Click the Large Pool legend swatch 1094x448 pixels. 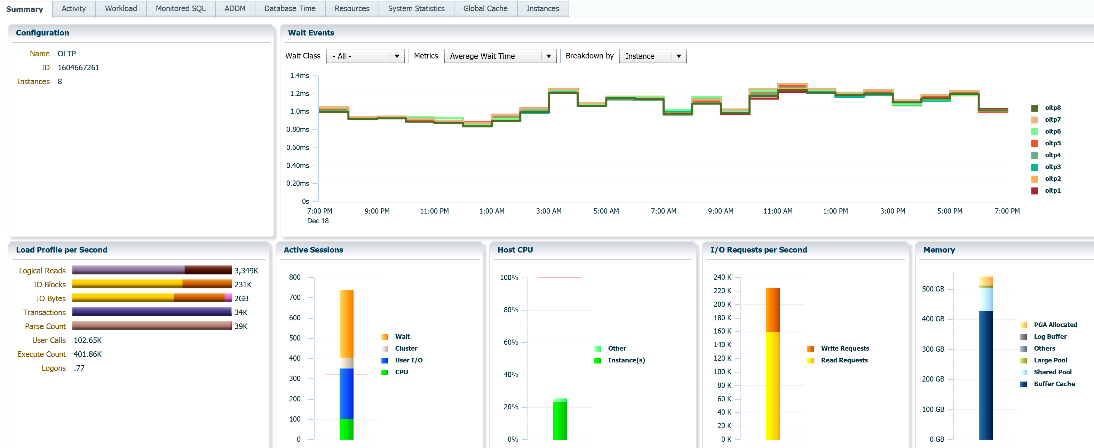click(1023, 360)
